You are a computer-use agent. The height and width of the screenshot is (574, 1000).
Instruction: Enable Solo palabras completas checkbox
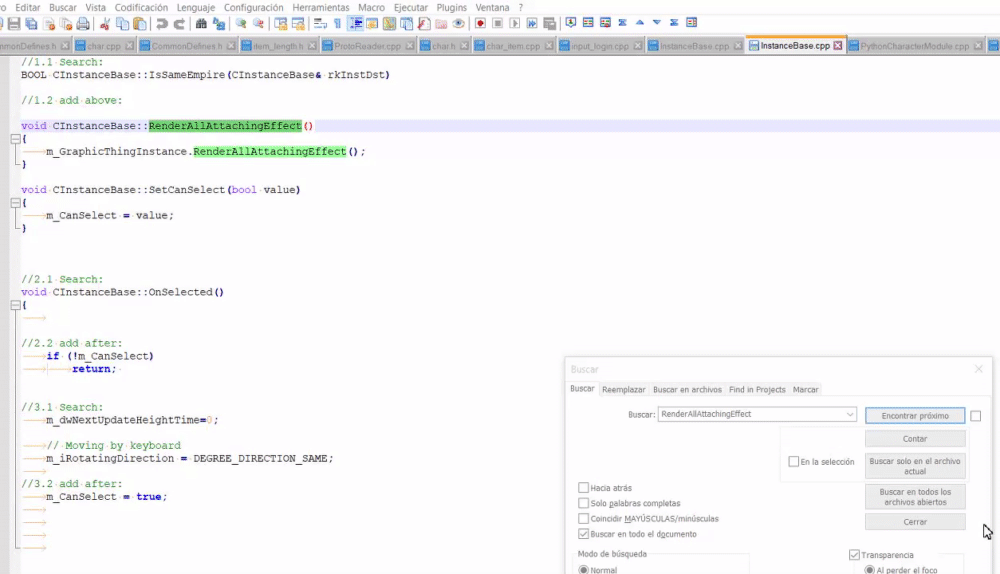click(583, 503)
